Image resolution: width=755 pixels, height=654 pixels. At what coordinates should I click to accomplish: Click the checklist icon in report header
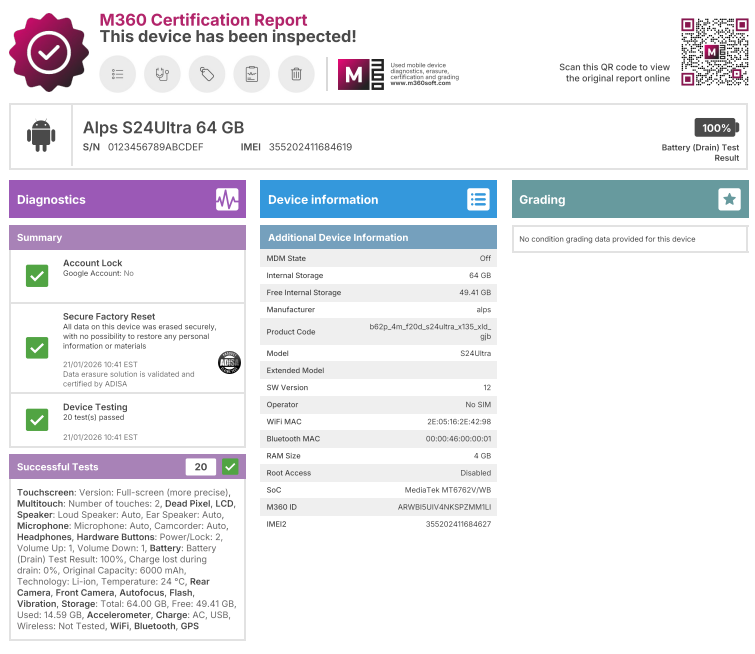pyautogui.click(x=118, y=74)
